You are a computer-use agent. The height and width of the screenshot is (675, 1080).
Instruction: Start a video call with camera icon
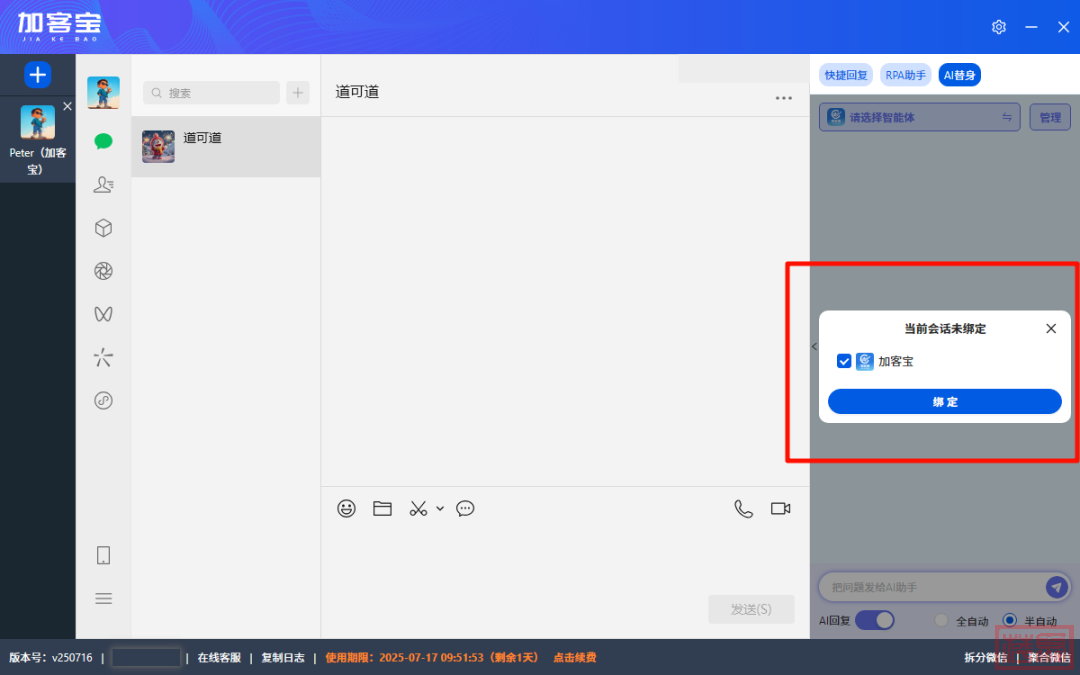click(780, 508)
